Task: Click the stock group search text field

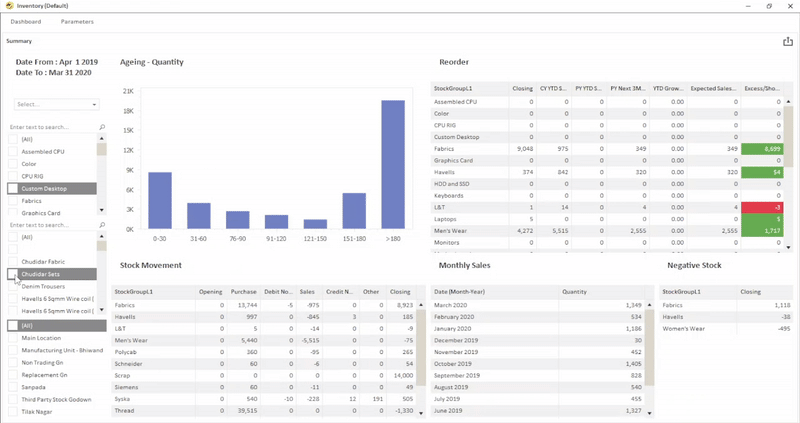Action: 53,127
